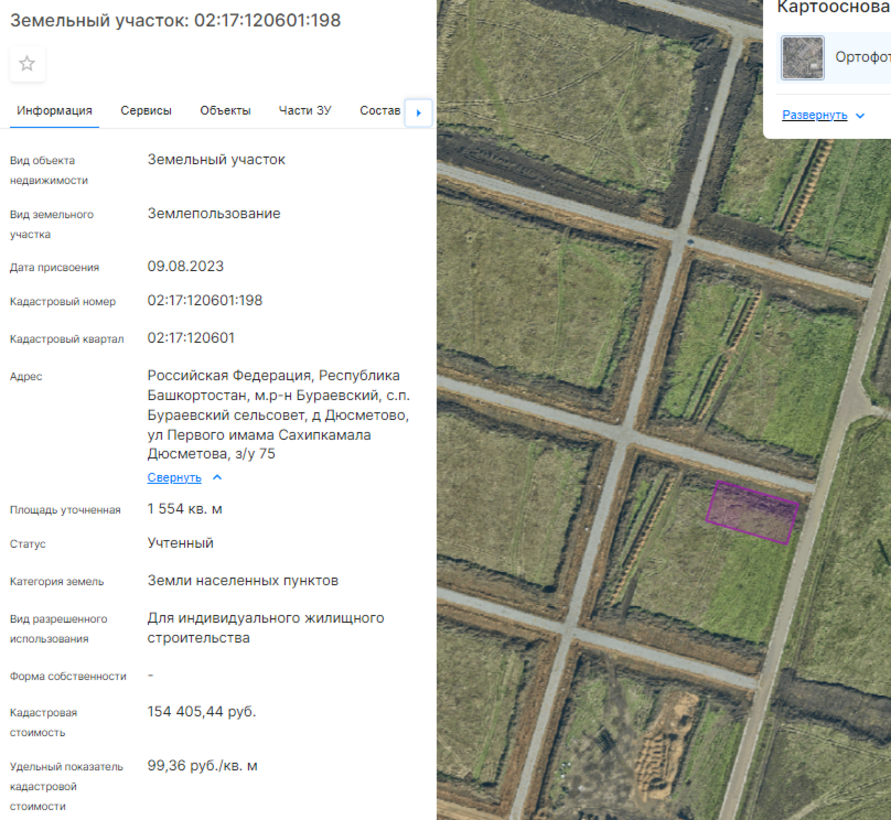Click the up chevron beside Свернуть
891x820 pixels.
click(x=217, y=478)
